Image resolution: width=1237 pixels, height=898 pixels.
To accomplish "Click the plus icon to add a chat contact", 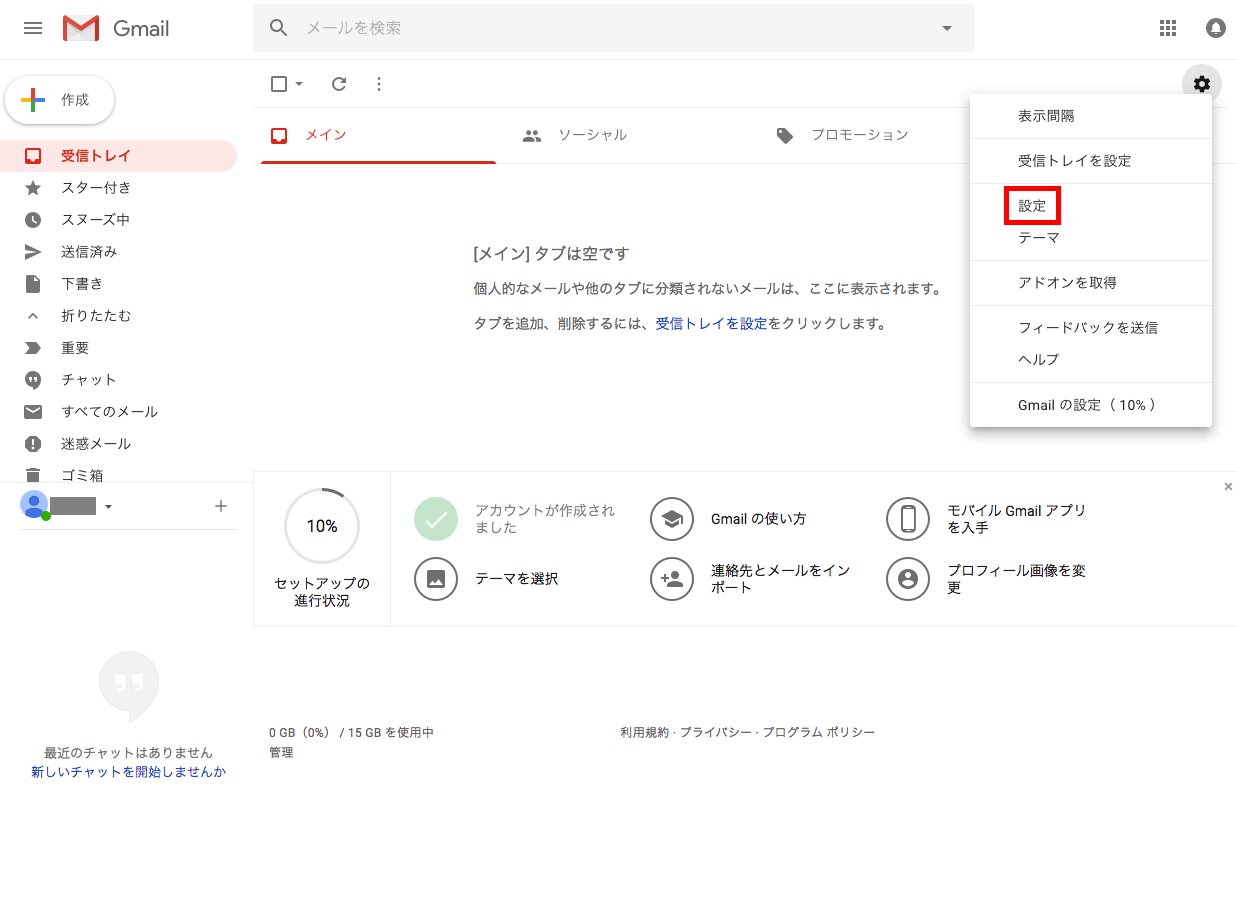I will pyautogui.click(x=221, y=506).
